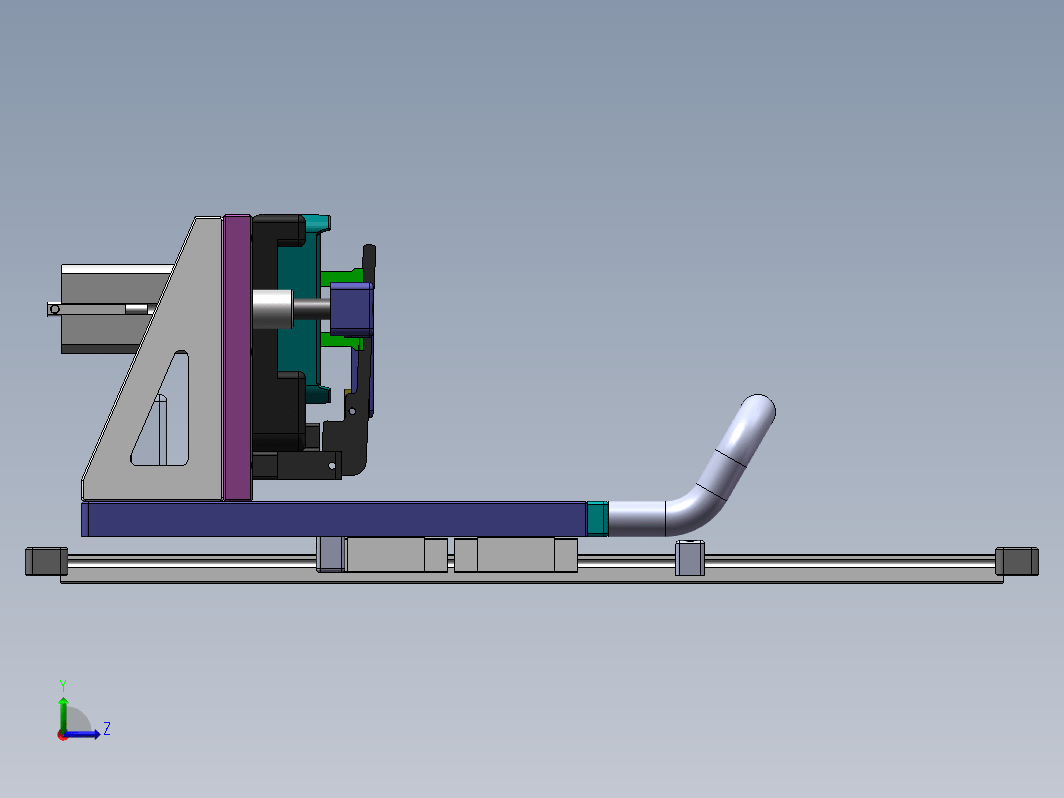The image size is (1064, 798).
Task: Pick the teal collar joining base plate and tube
Action: 597,519
